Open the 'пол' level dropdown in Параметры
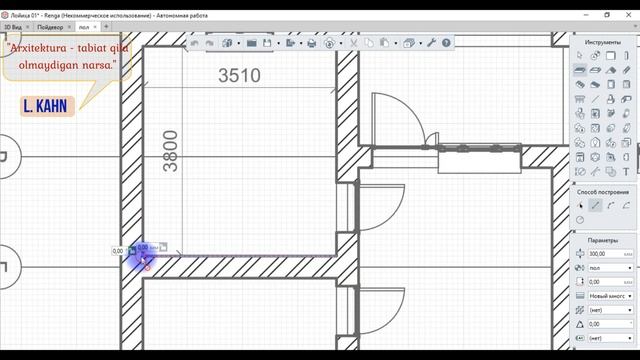The image size is (640, 360). [611, 268]
